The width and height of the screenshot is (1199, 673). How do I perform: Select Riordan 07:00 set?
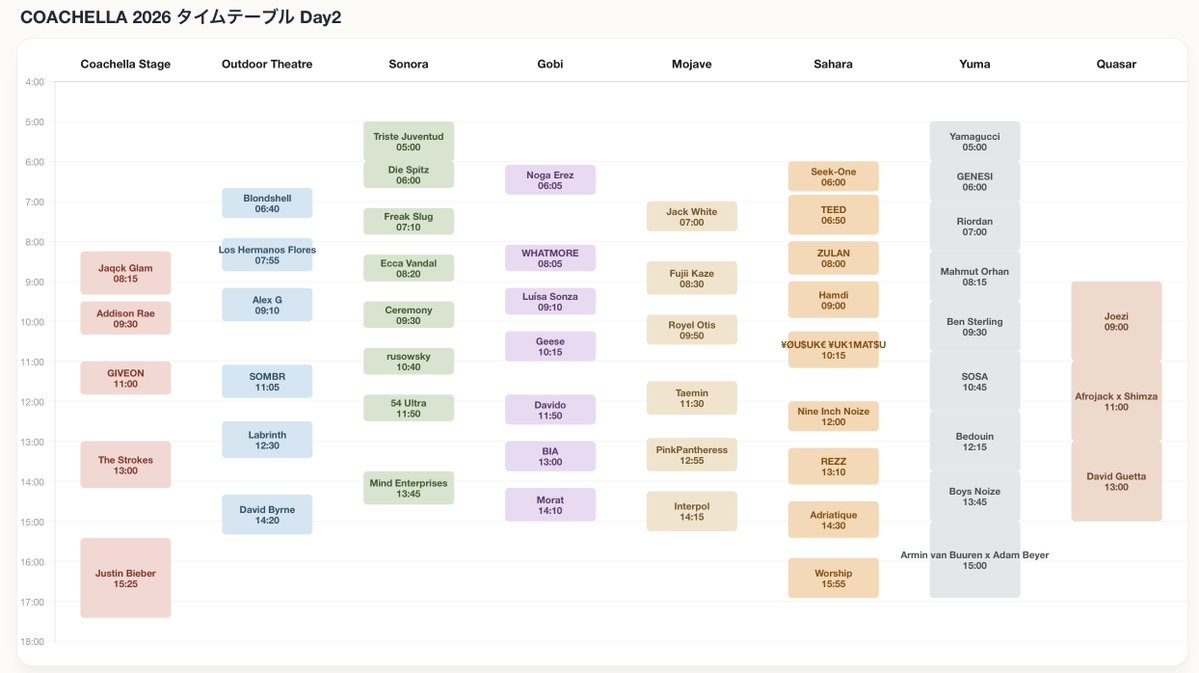point(974,226)
